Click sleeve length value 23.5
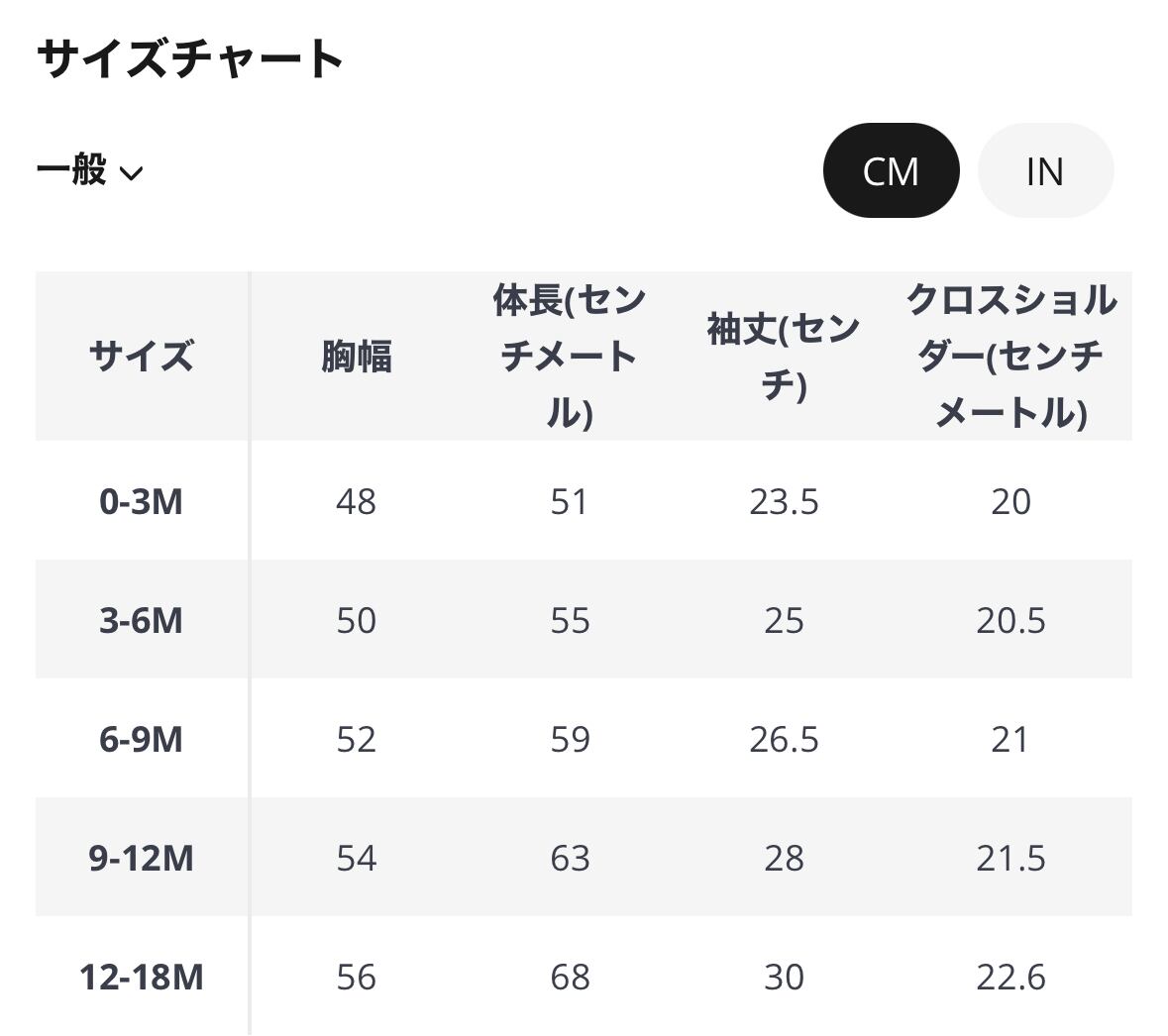This screenshot has width=1168, height=1036. pyautogui.click(x=784, y=502)
